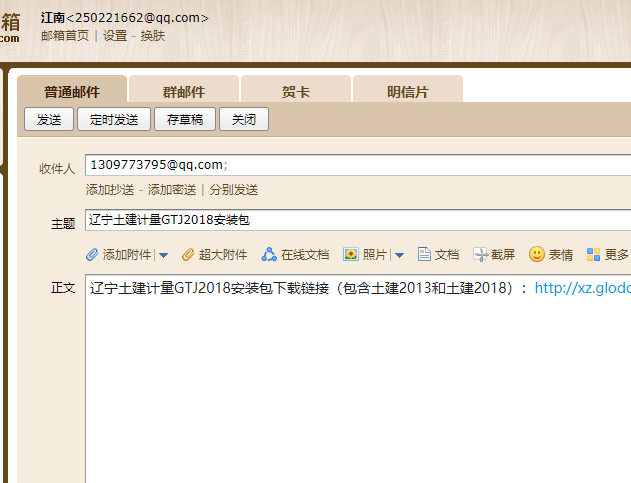
Task: Open the 设置 link
Action: pyautogui.click(x=115, y=36)
